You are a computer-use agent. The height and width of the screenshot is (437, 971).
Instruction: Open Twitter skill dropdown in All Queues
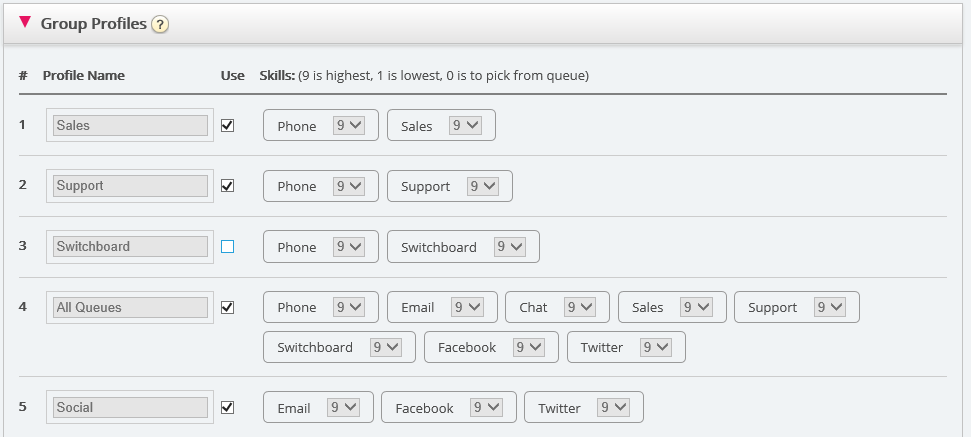(x=656, y=347)
